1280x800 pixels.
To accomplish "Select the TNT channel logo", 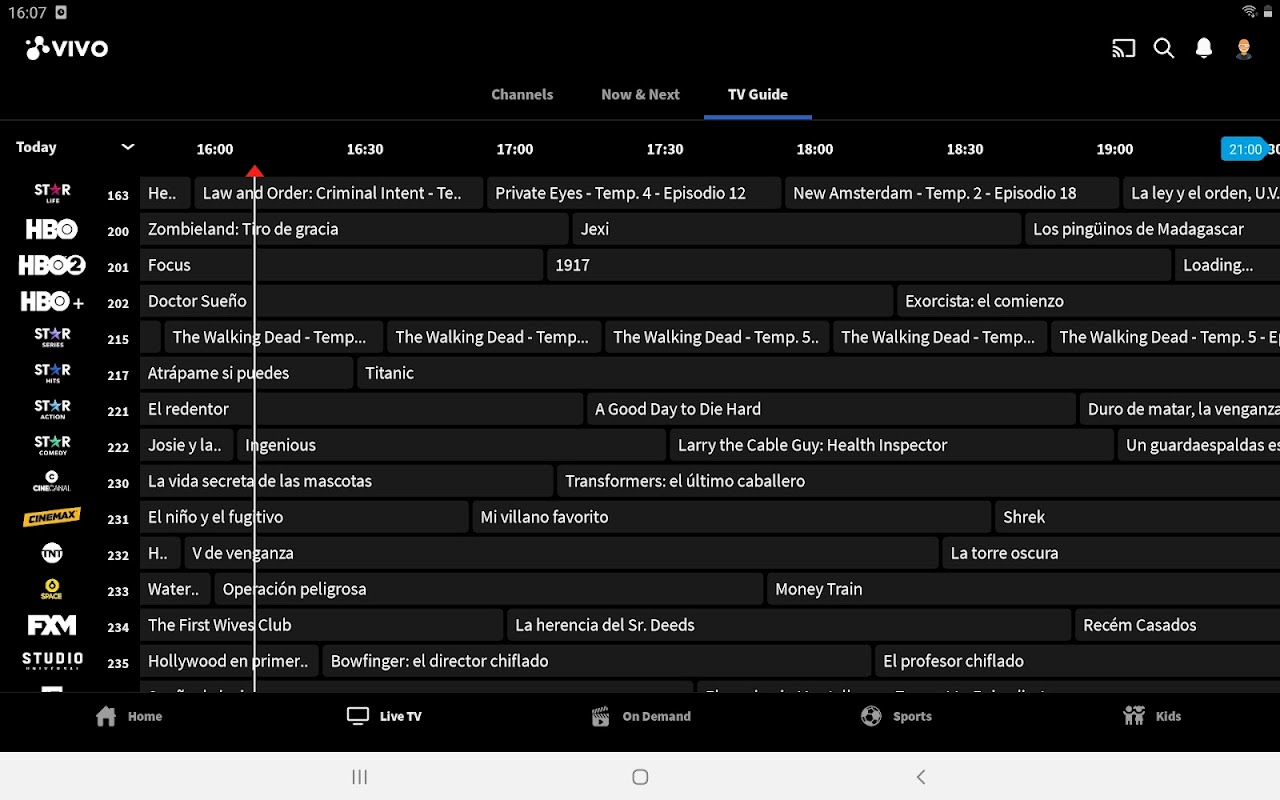I will click(x=52, y=553).
